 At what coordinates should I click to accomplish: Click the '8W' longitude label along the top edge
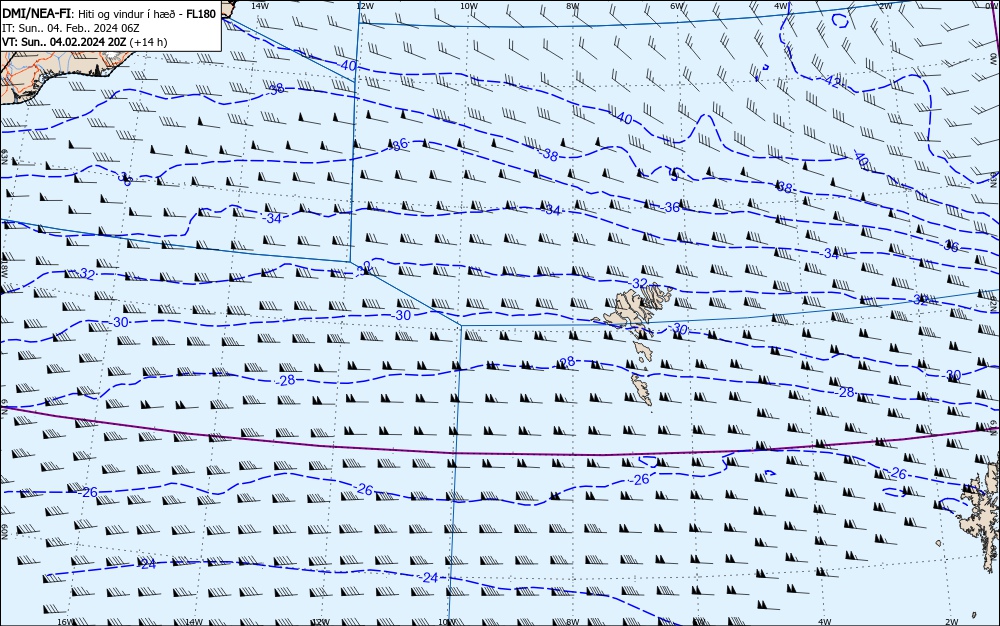[x=573, y=5]
